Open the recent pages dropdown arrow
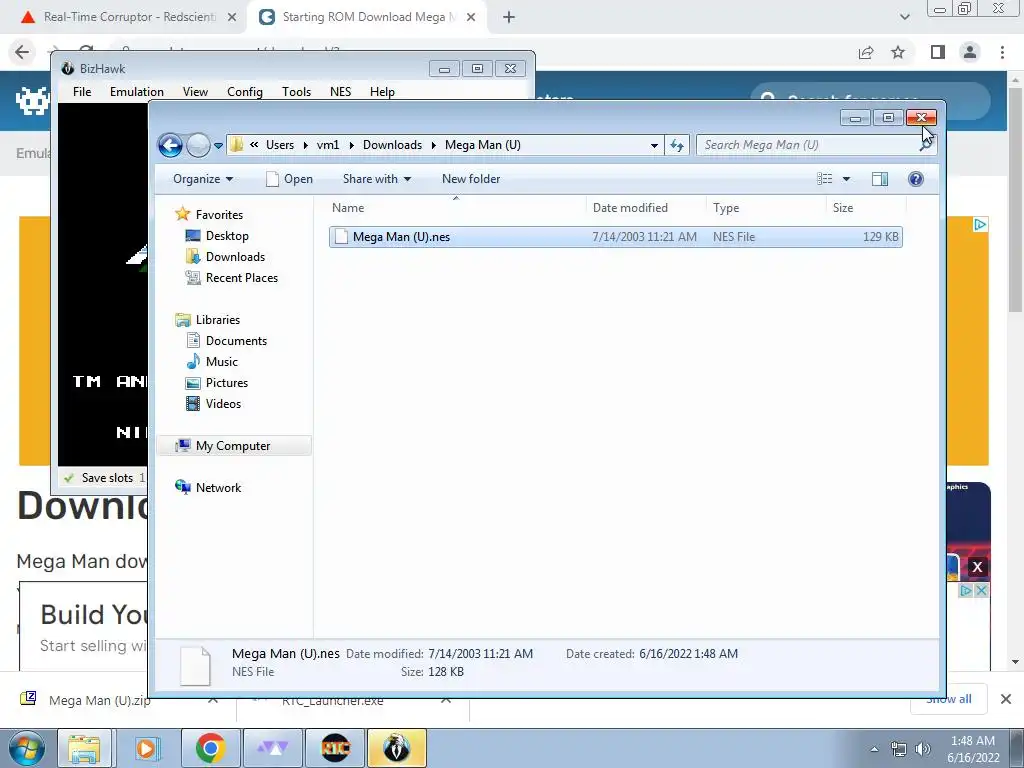Viewport: 1024px width, 768px height. (218, 146)
